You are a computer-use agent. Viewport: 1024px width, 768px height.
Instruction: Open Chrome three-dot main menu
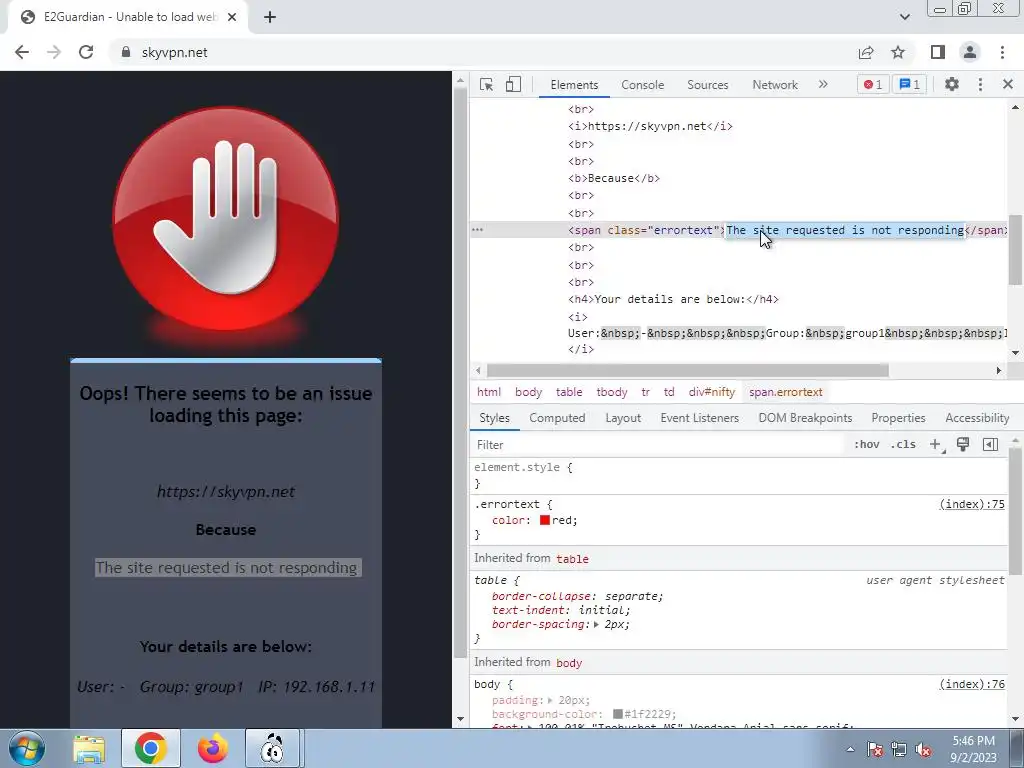click(x=1002, y=52)
